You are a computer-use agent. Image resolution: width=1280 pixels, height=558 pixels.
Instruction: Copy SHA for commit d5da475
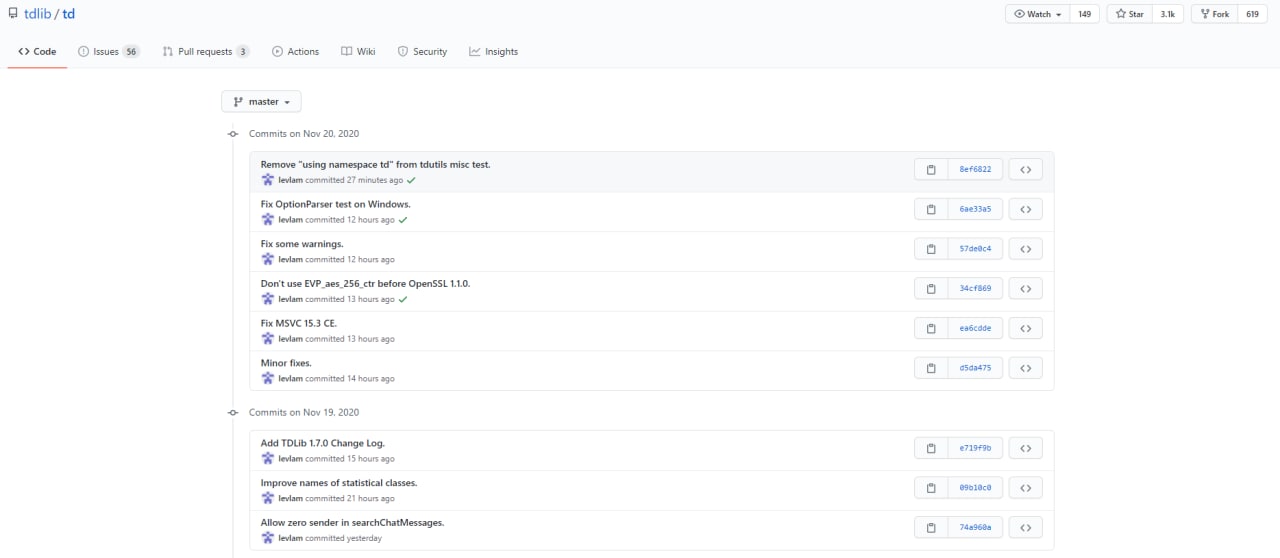coord(931,368)
